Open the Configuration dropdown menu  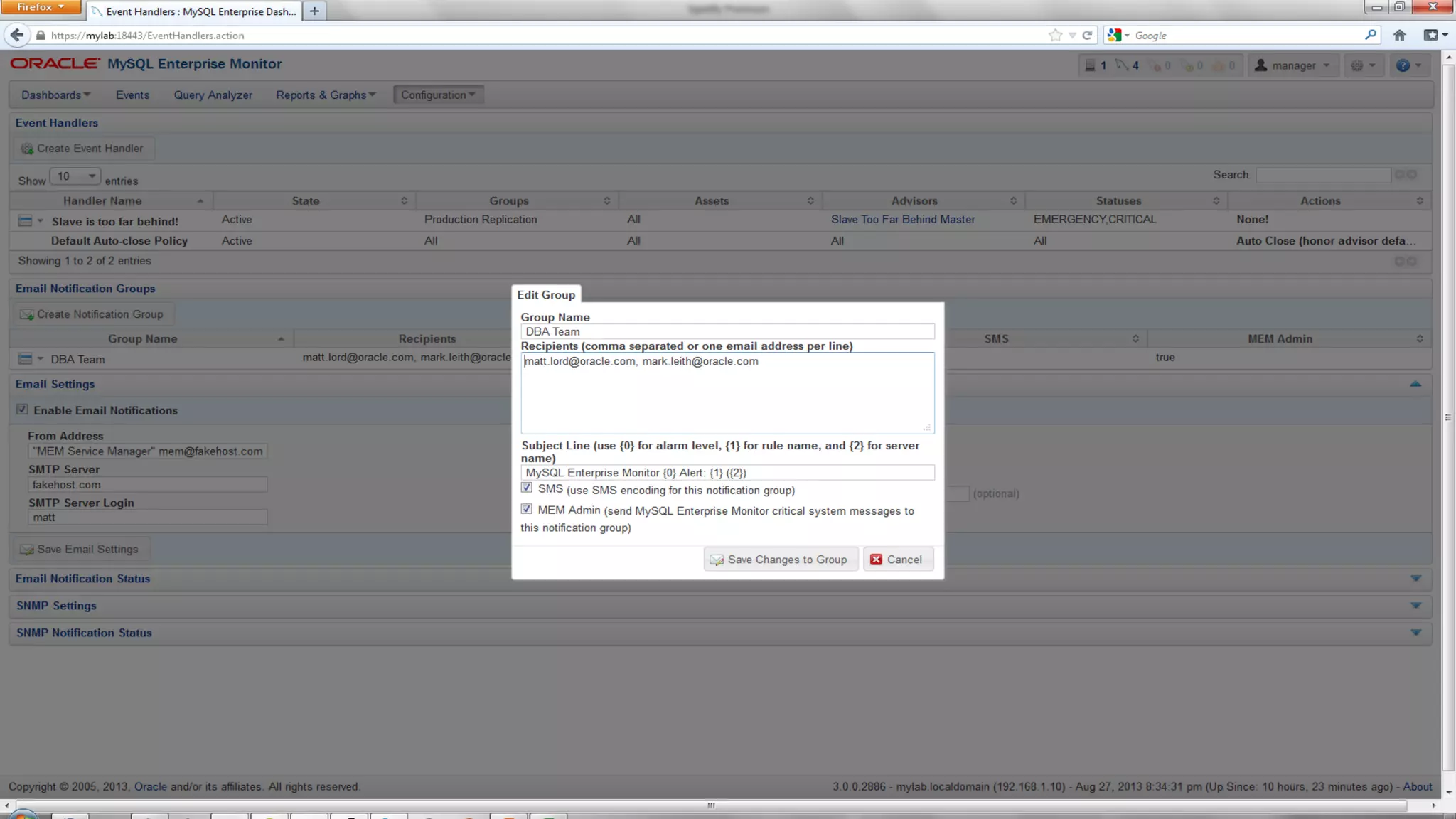438,95
